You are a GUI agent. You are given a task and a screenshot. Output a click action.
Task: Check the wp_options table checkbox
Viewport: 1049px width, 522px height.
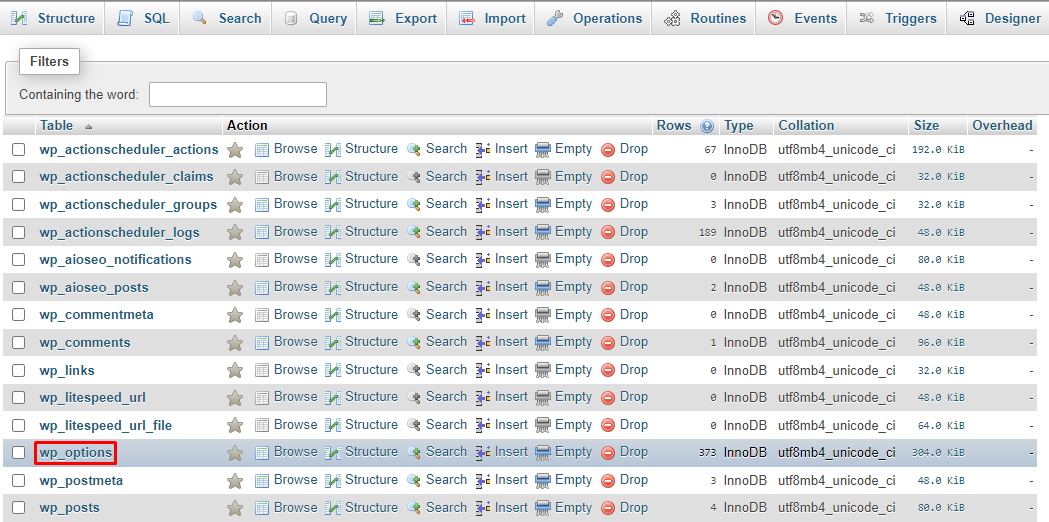tap(18, 453)
